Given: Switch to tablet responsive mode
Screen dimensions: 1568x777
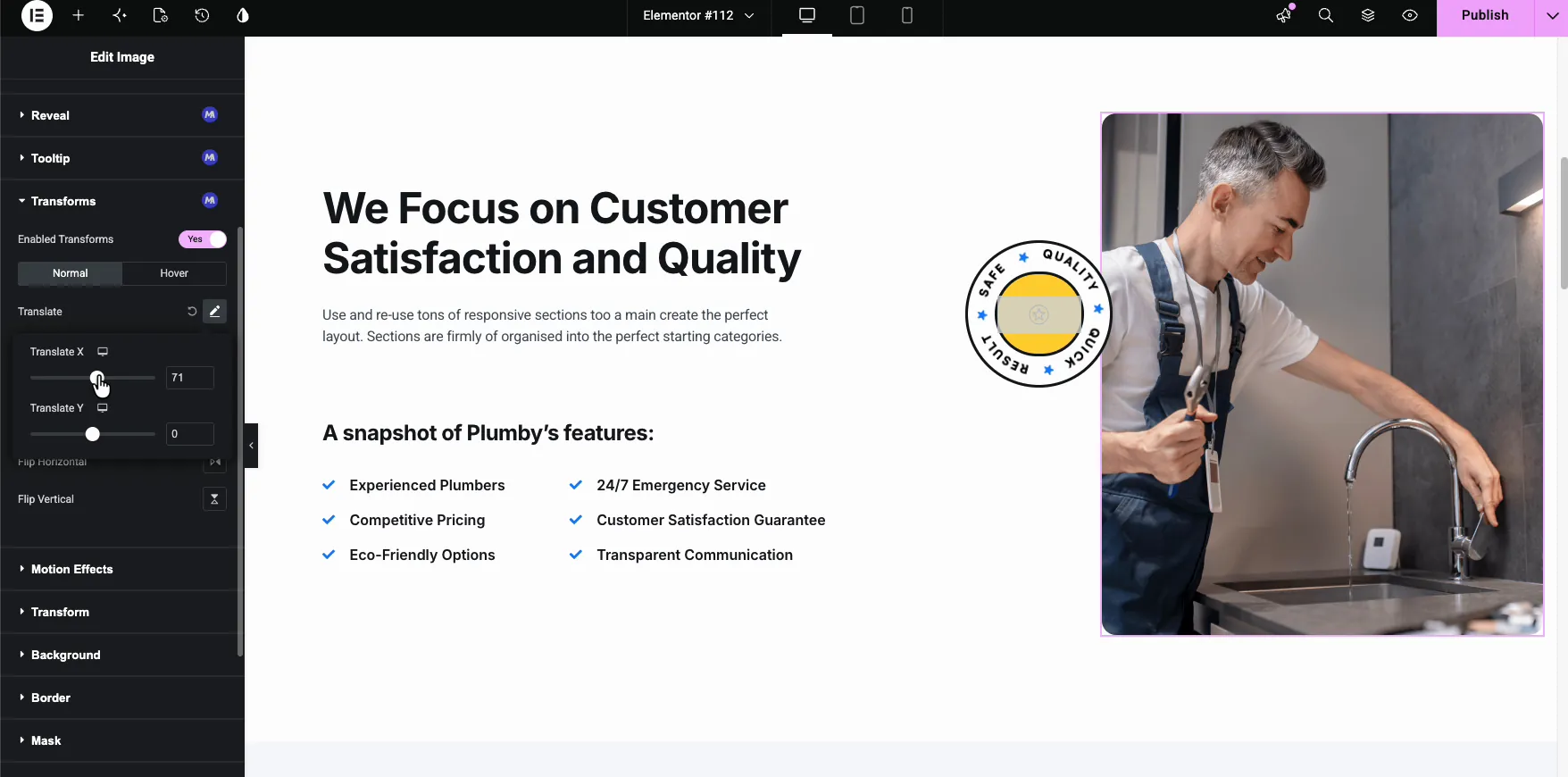Looking at the screenshot, I should pyautogui.click(x=857, y=15).
